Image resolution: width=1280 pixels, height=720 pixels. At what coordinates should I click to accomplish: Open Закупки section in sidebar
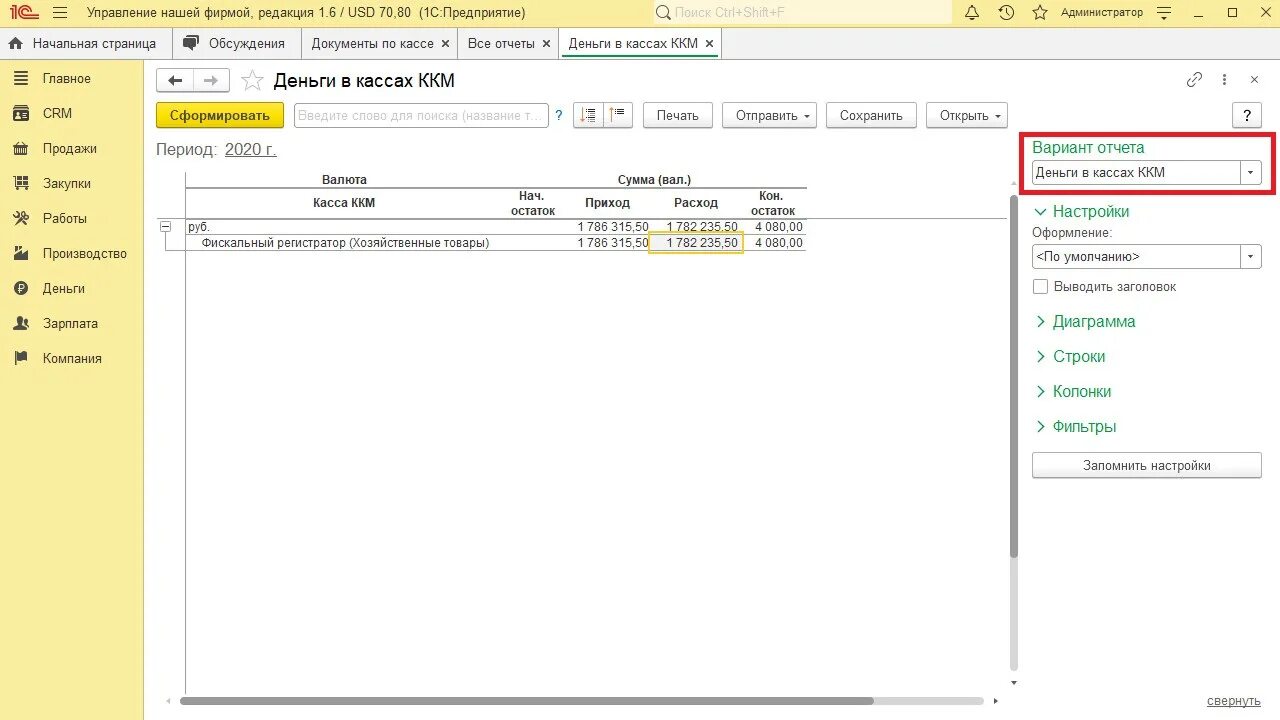click(x=66, y=183)
